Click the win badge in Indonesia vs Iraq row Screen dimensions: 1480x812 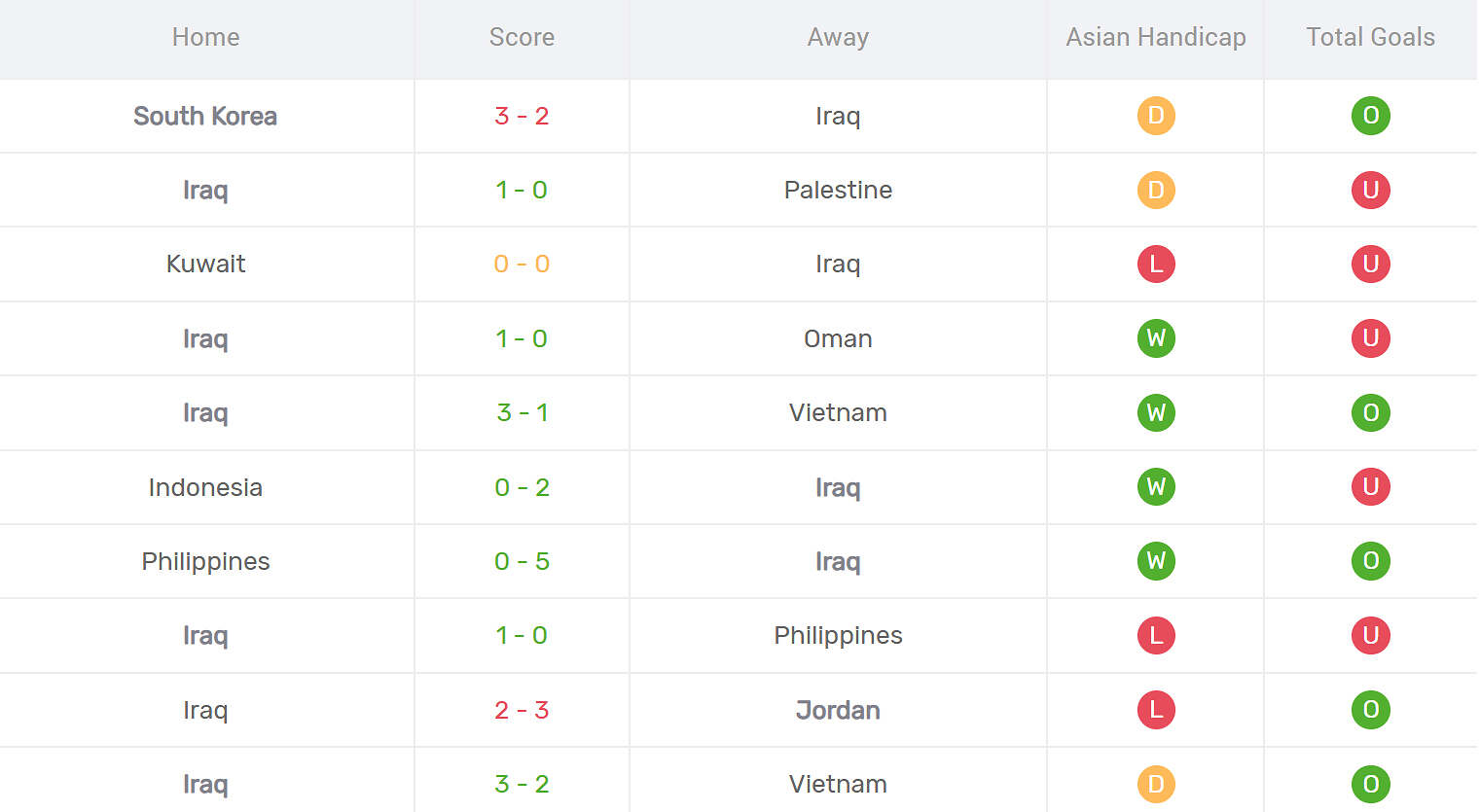pos(1156,486)
